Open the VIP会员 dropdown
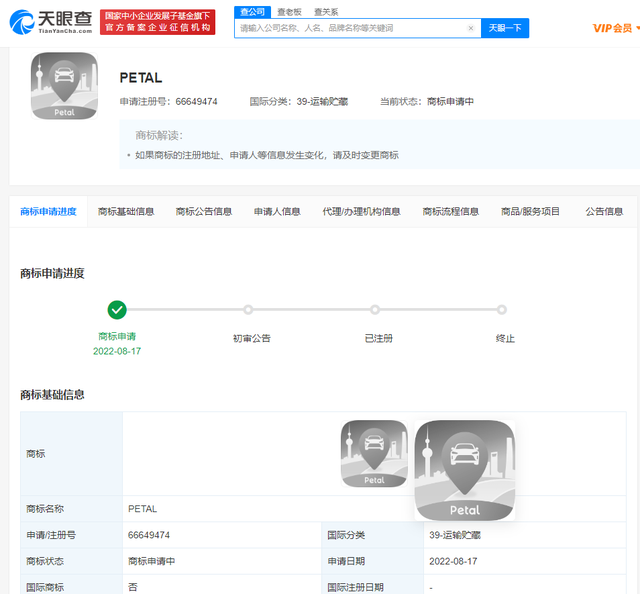Image resolution: width=640 pixels, height=594 pixels. (616, 28)
